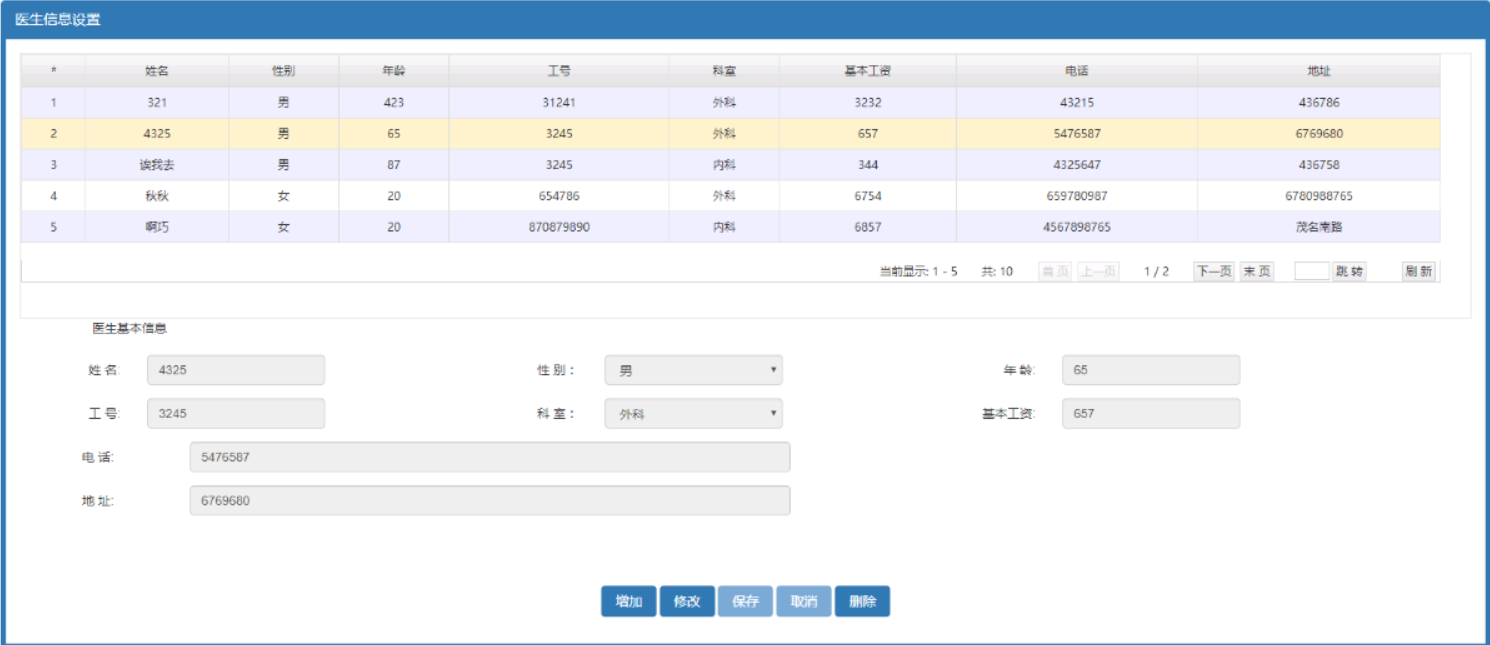
Task: Open the 性别 gender dropdown
Action: (x=693, y=369)
